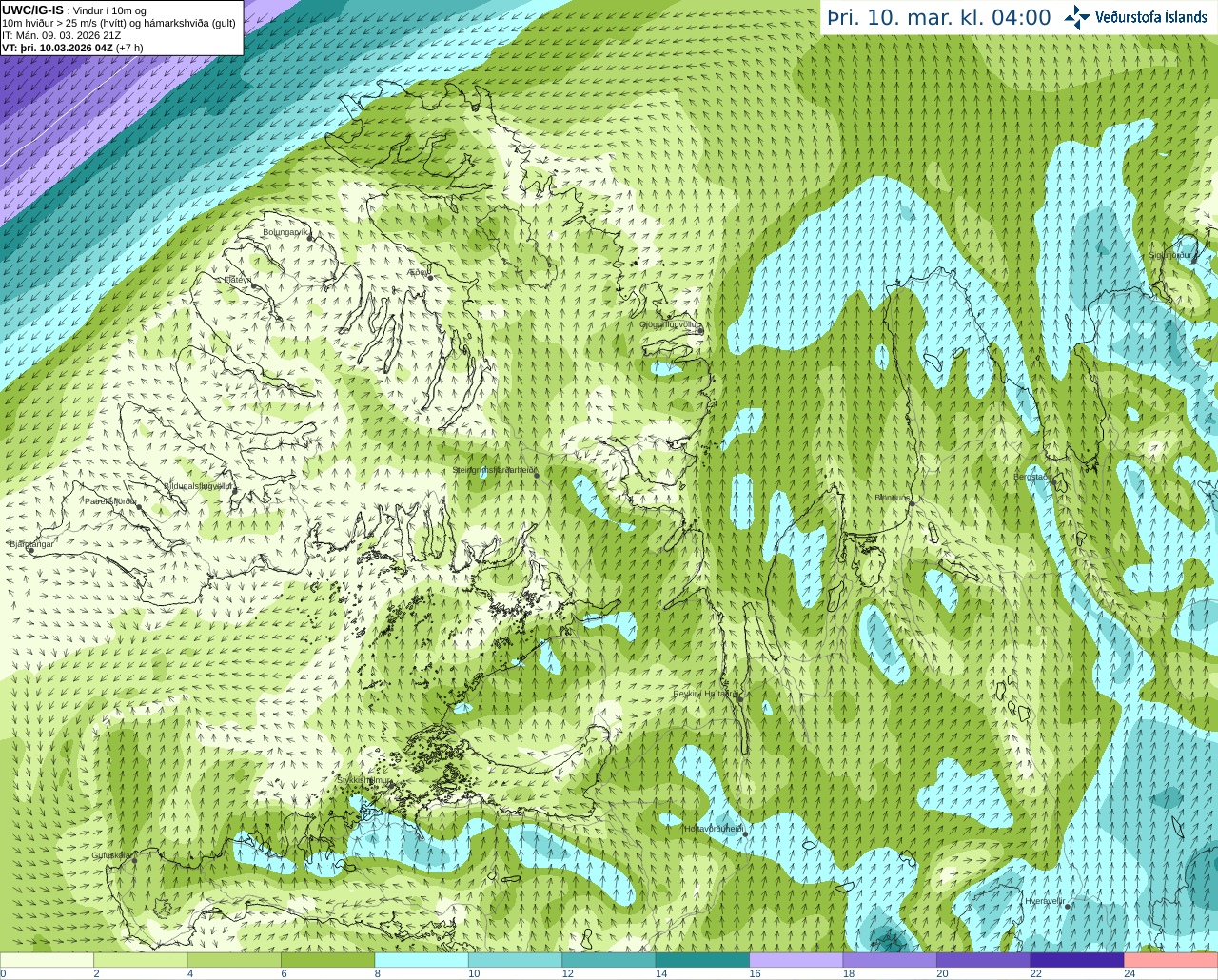Click the Blönduós station label
1218x980 pixels.
(893, 498)
